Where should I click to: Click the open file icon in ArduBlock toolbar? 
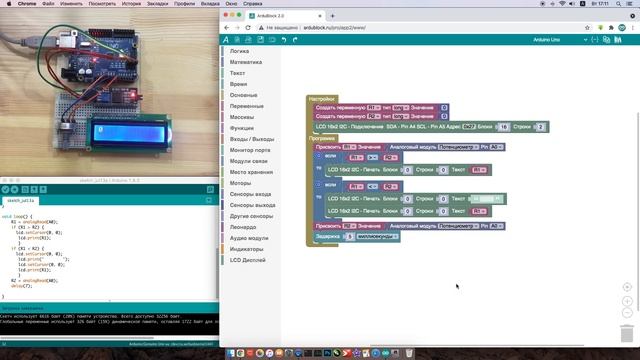coord(248,40)
